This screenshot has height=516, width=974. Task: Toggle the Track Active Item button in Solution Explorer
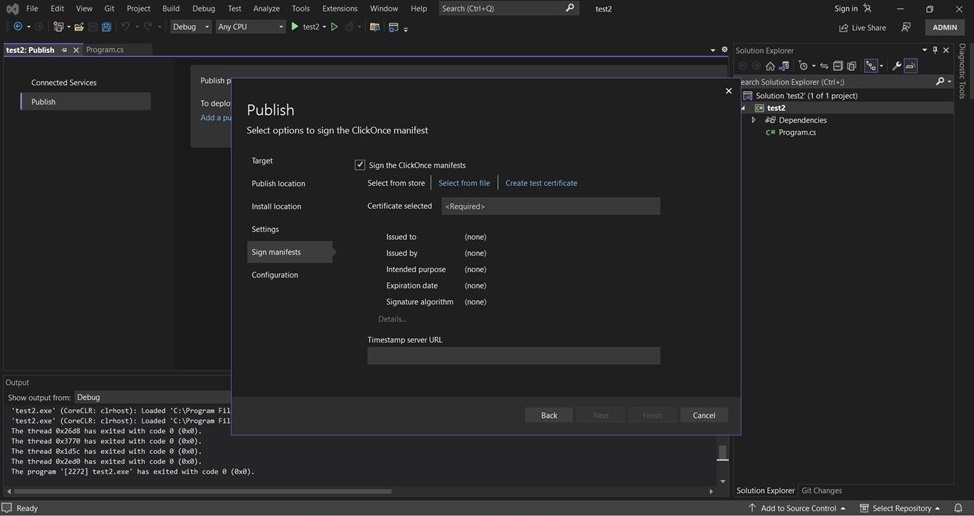(870, 66)
